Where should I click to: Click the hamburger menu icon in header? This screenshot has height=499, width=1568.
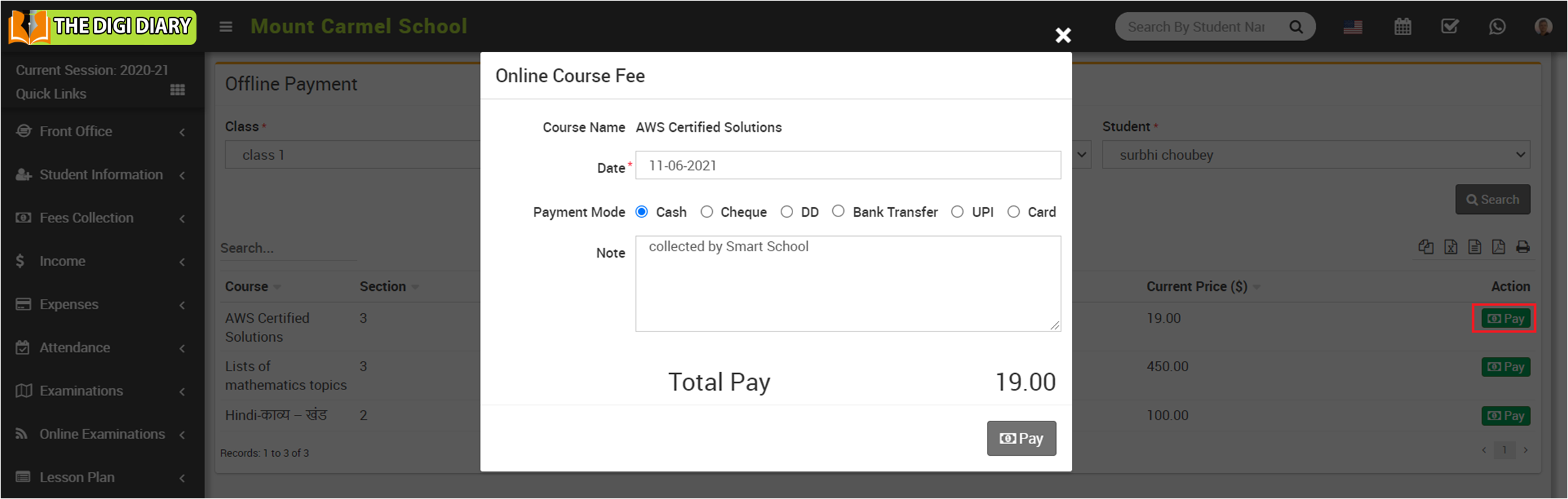(226, 27)
